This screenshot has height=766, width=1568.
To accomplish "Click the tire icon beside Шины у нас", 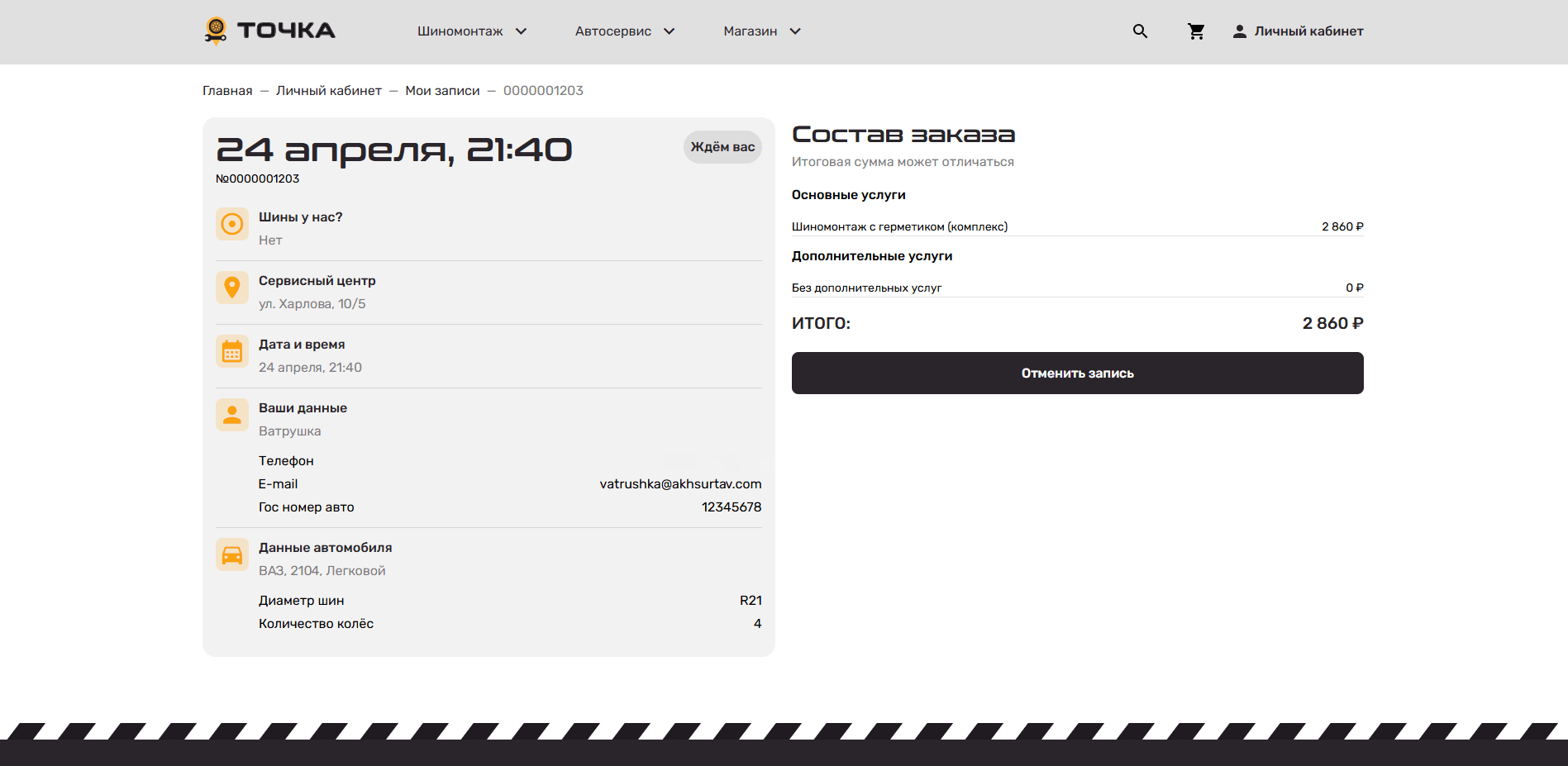I will pos(232,224).
